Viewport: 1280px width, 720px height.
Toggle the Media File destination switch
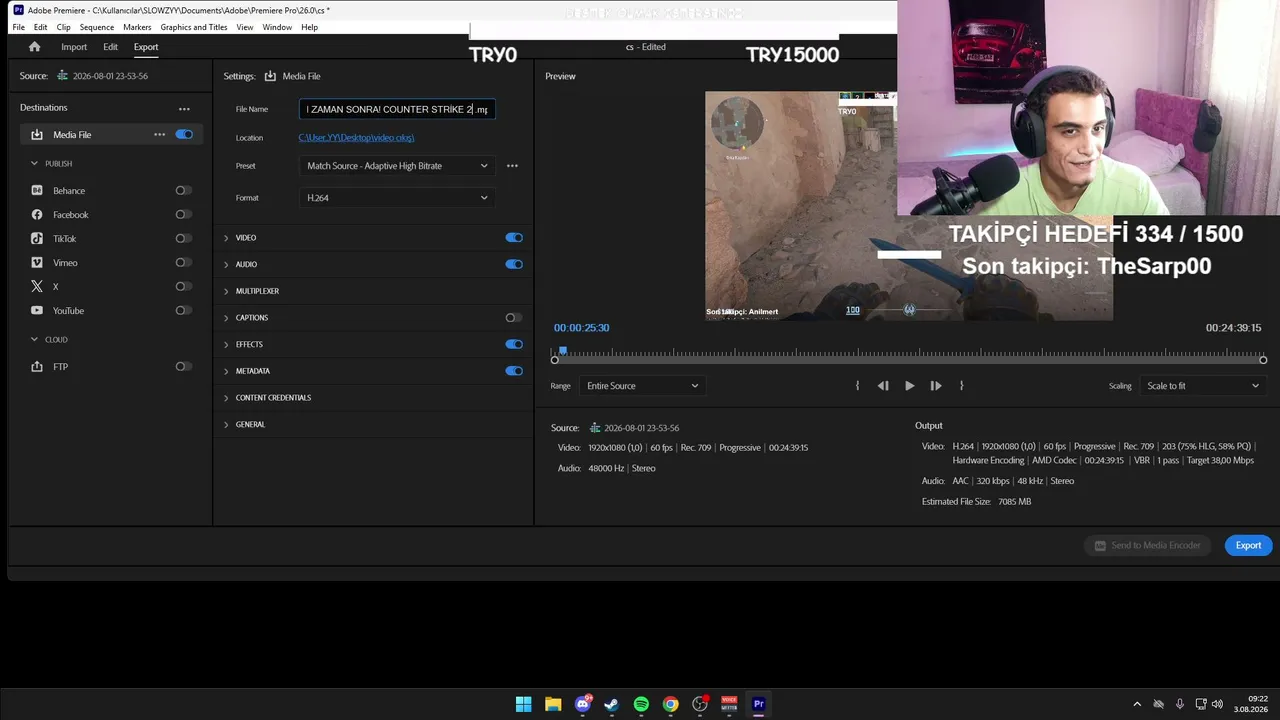point(184,135)
